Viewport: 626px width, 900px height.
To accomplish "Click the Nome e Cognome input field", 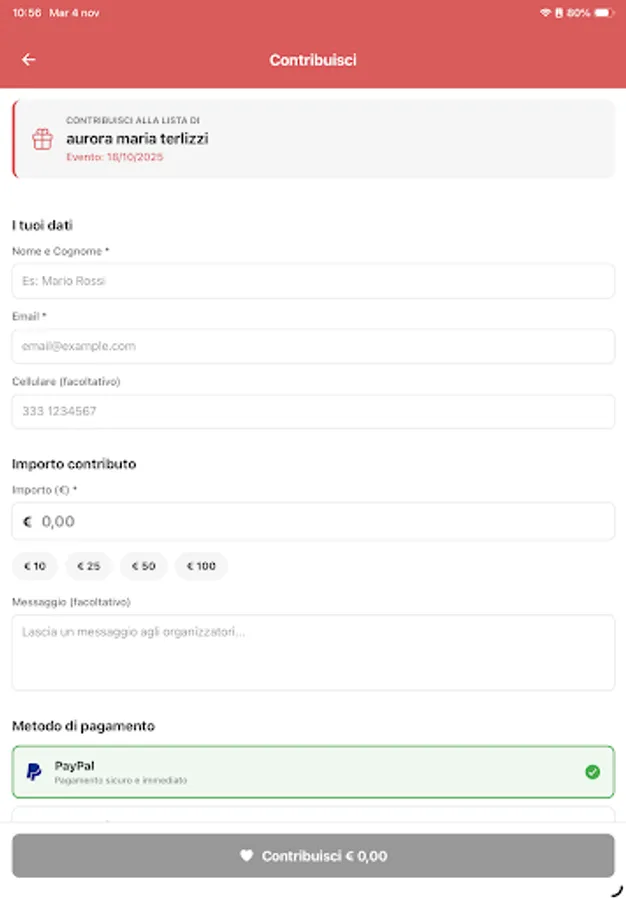I will pyautogui.click(x=313, y=281).
